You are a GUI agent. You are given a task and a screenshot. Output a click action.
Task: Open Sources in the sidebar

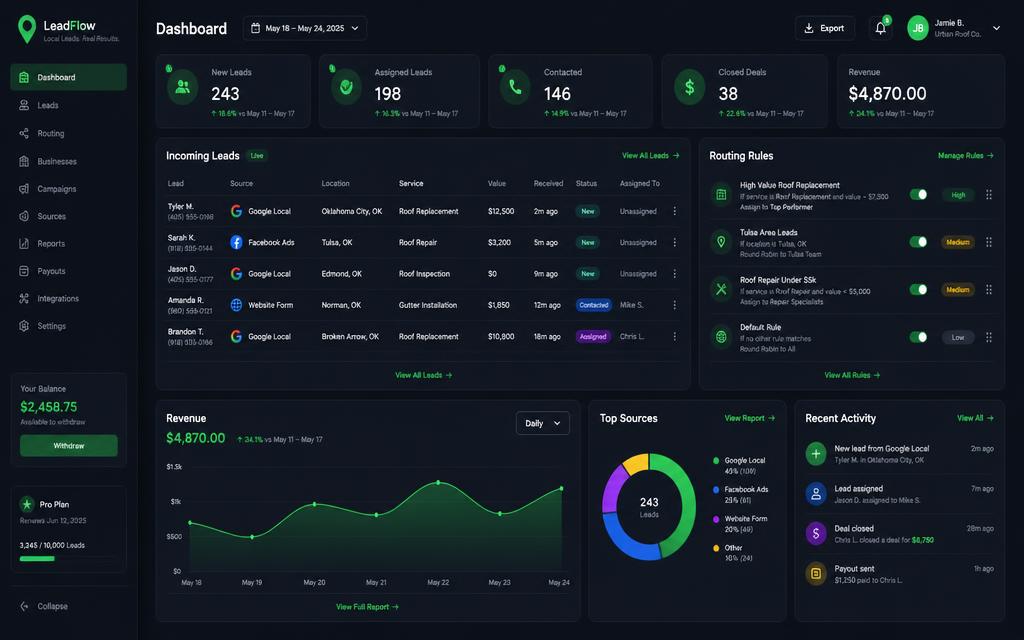(69, 216)
